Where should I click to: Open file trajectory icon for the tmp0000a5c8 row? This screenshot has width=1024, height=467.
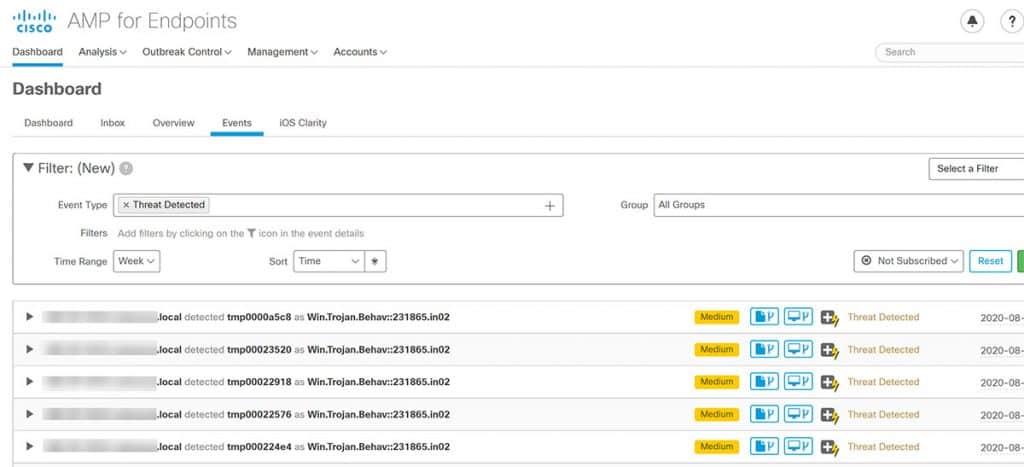(x=764, y=317)
